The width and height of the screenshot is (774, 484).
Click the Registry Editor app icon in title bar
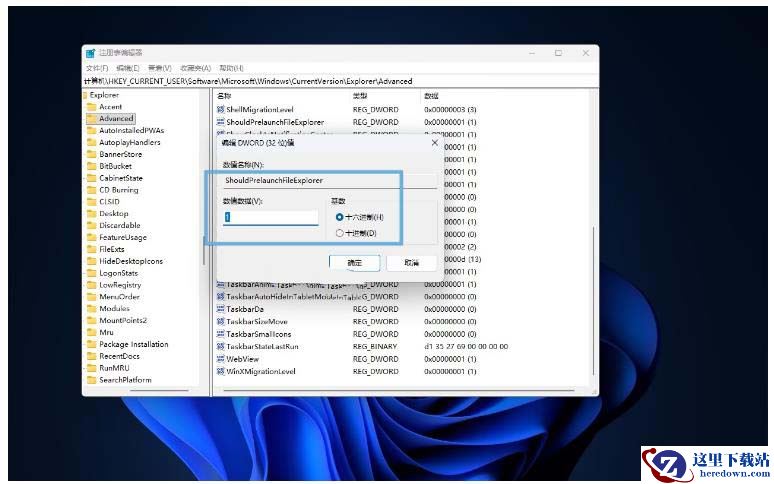(x=91, y=53)
